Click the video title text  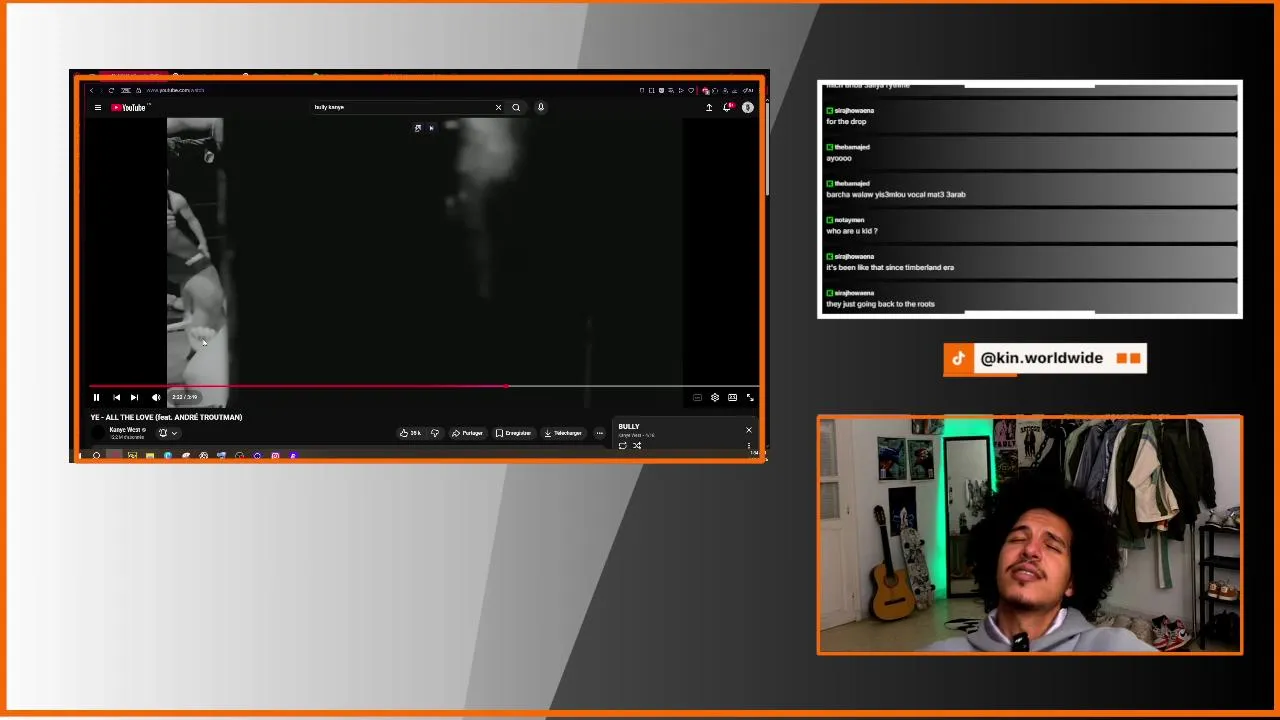tap(166, 417)
